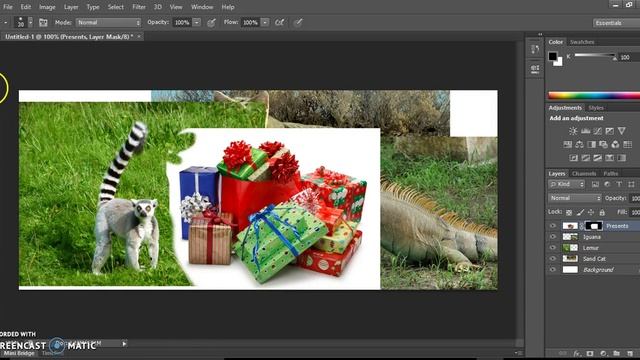Open the Select menu

coord(116,7)
